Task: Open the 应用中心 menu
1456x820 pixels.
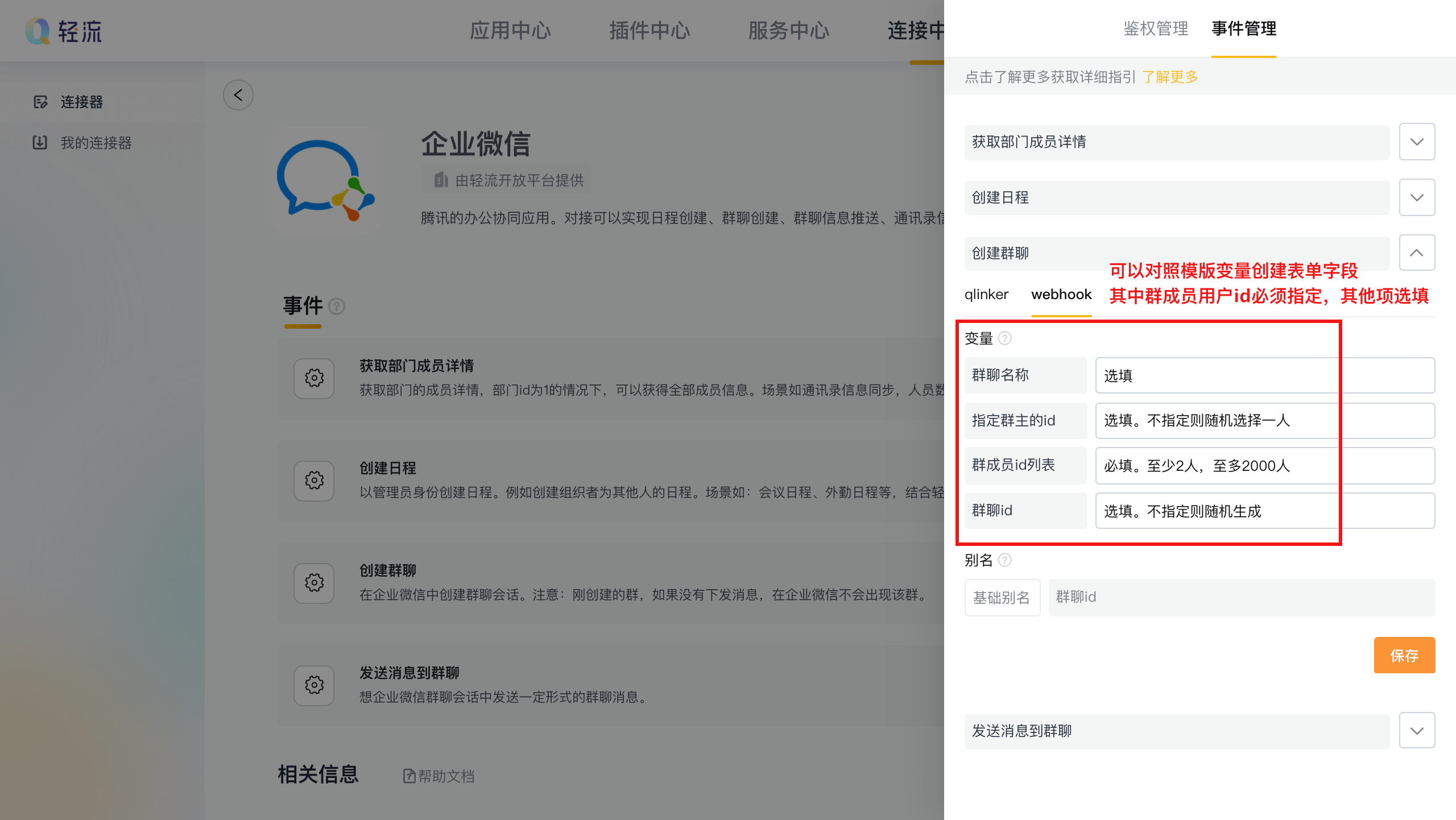Action: 510,30
